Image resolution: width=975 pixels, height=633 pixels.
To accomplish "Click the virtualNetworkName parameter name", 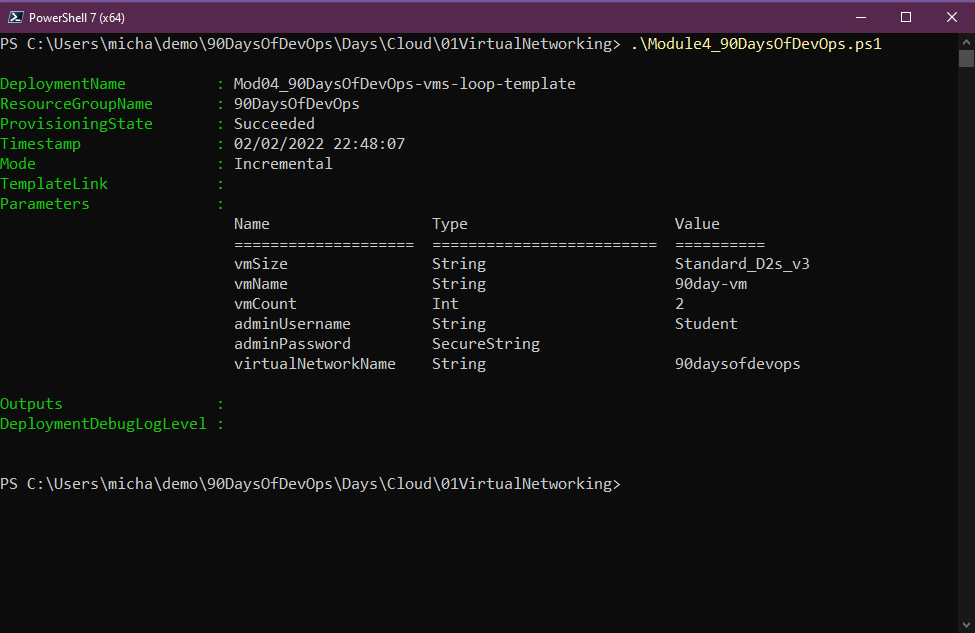I will (315, 364).
